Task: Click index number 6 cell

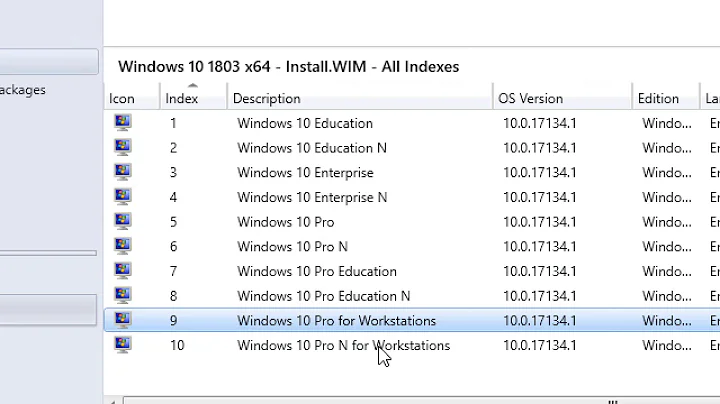Action: pyautogui.click(x=173, y=247)
